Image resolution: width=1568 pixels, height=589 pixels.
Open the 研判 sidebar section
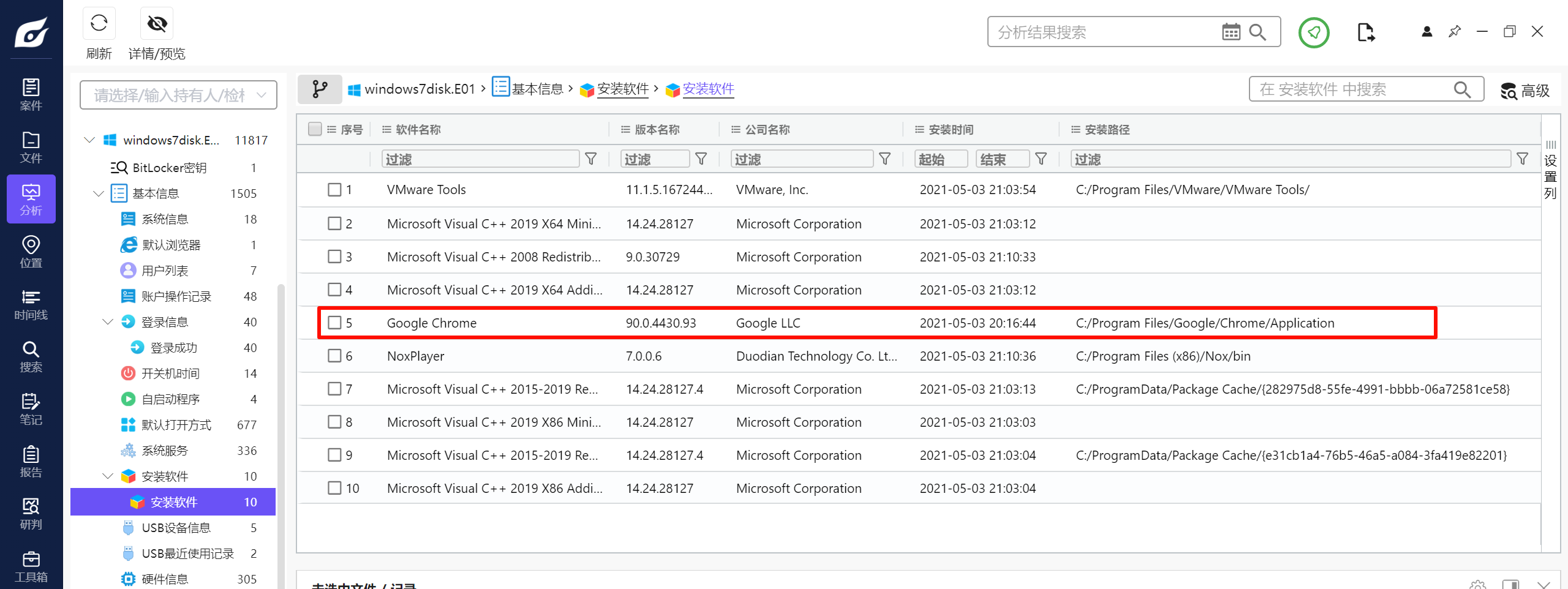31,514
